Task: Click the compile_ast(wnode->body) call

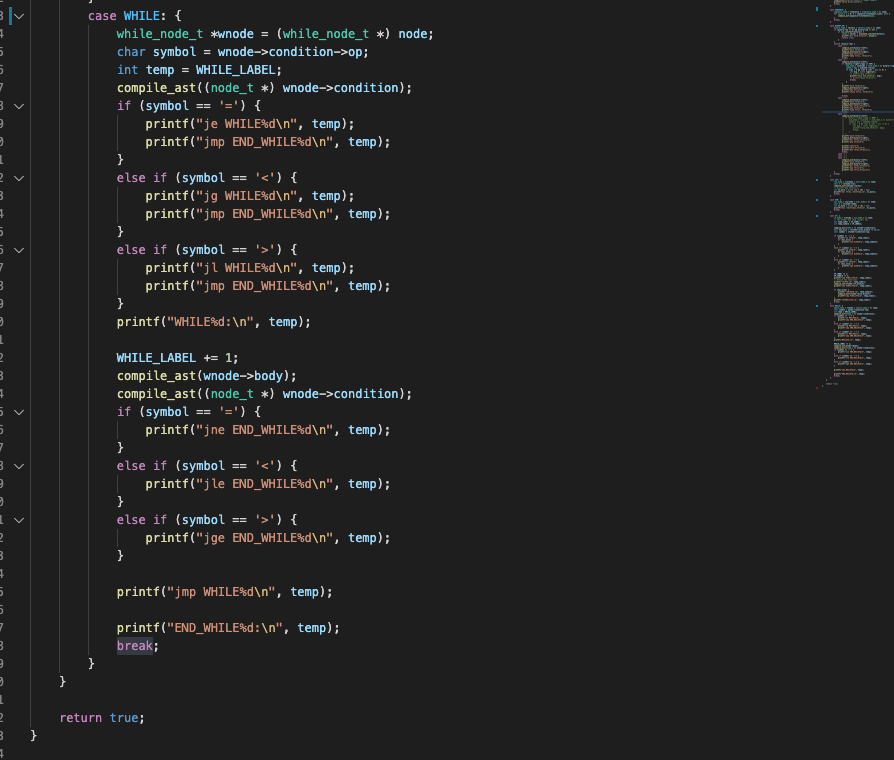Action: pos(206,376)
